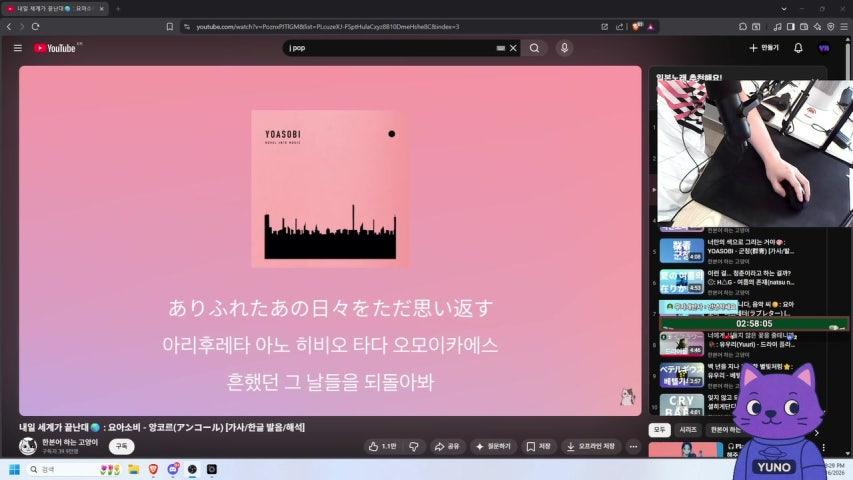Save the video with 저장 button
This screenshot has height=480, width=853.
(x=538, y=446)
